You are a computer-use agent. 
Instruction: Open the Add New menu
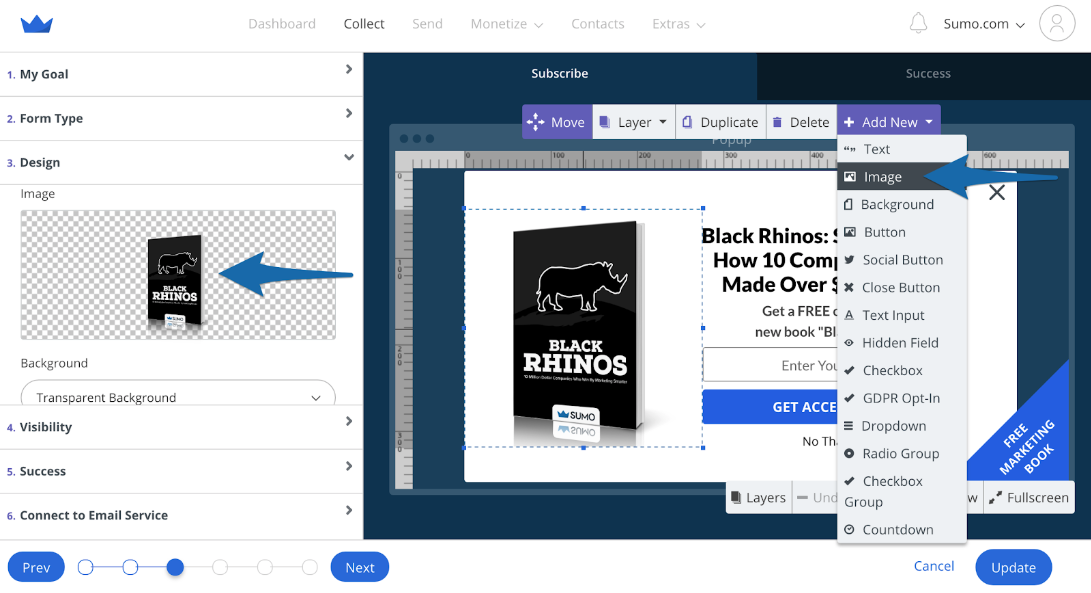click(x=889, y=122)
